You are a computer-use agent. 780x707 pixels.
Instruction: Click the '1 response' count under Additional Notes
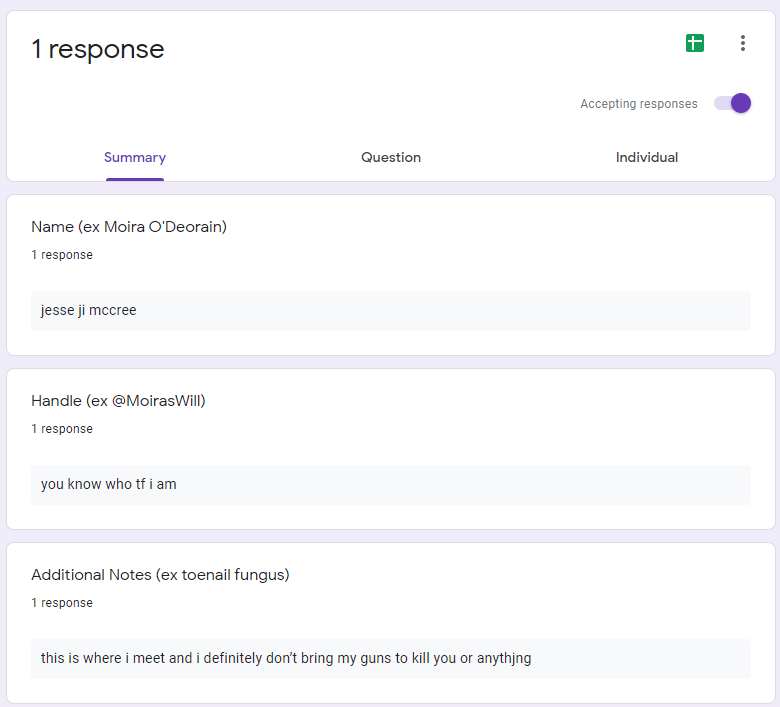[x=62, y=603]
